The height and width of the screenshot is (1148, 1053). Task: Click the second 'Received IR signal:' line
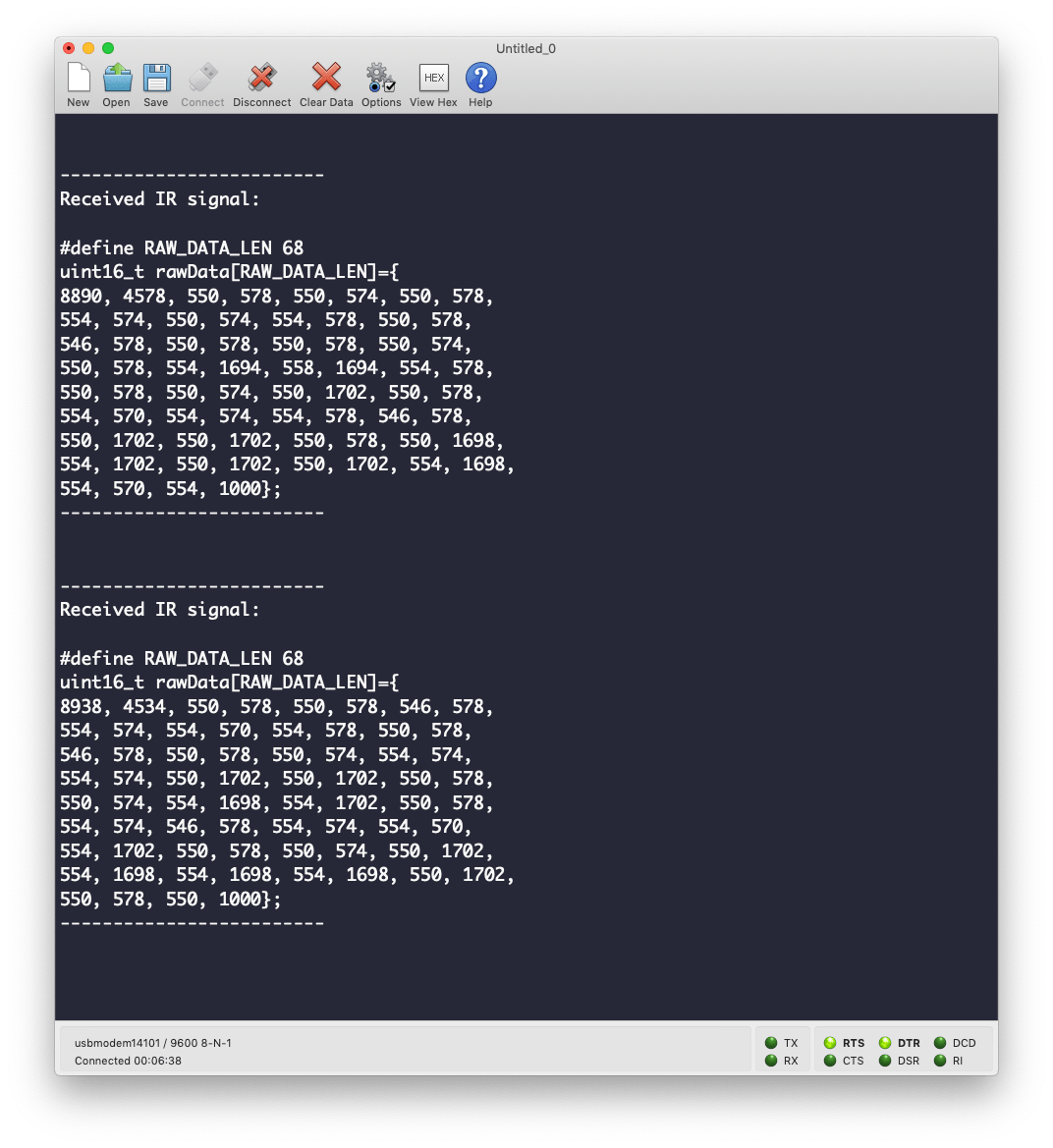coord(160,610)
